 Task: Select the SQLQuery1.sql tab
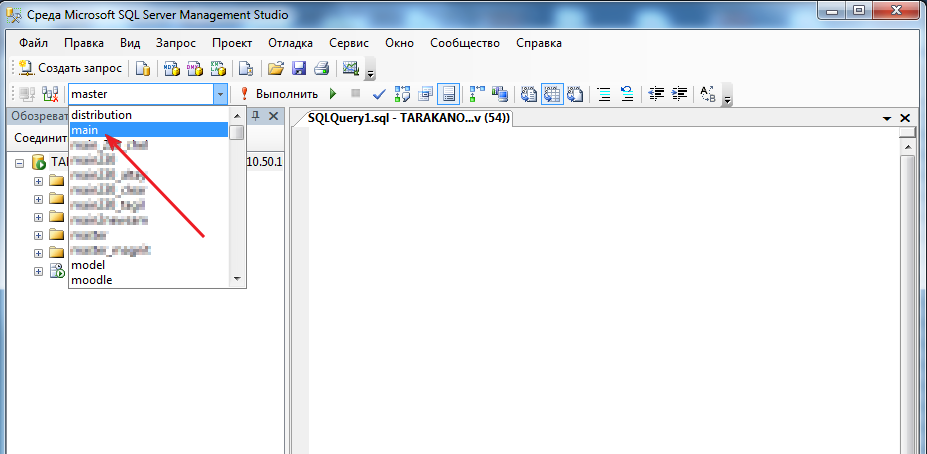pos(409,118)
